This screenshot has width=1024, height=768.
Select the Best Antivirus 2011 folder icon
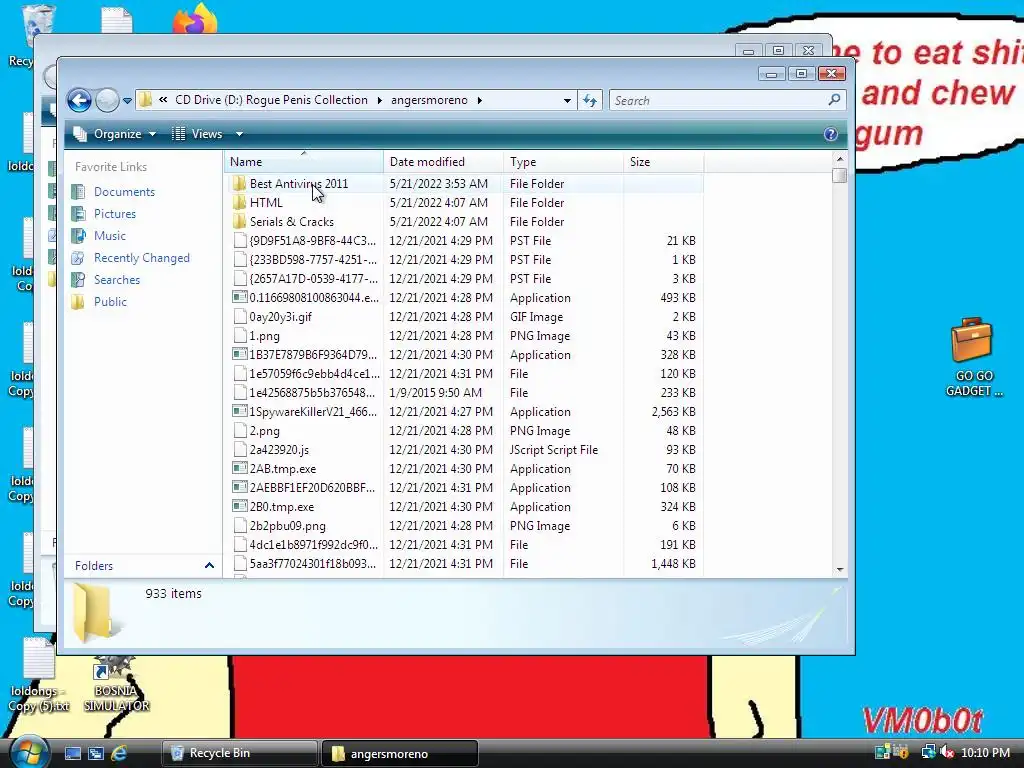coord(240,184)
